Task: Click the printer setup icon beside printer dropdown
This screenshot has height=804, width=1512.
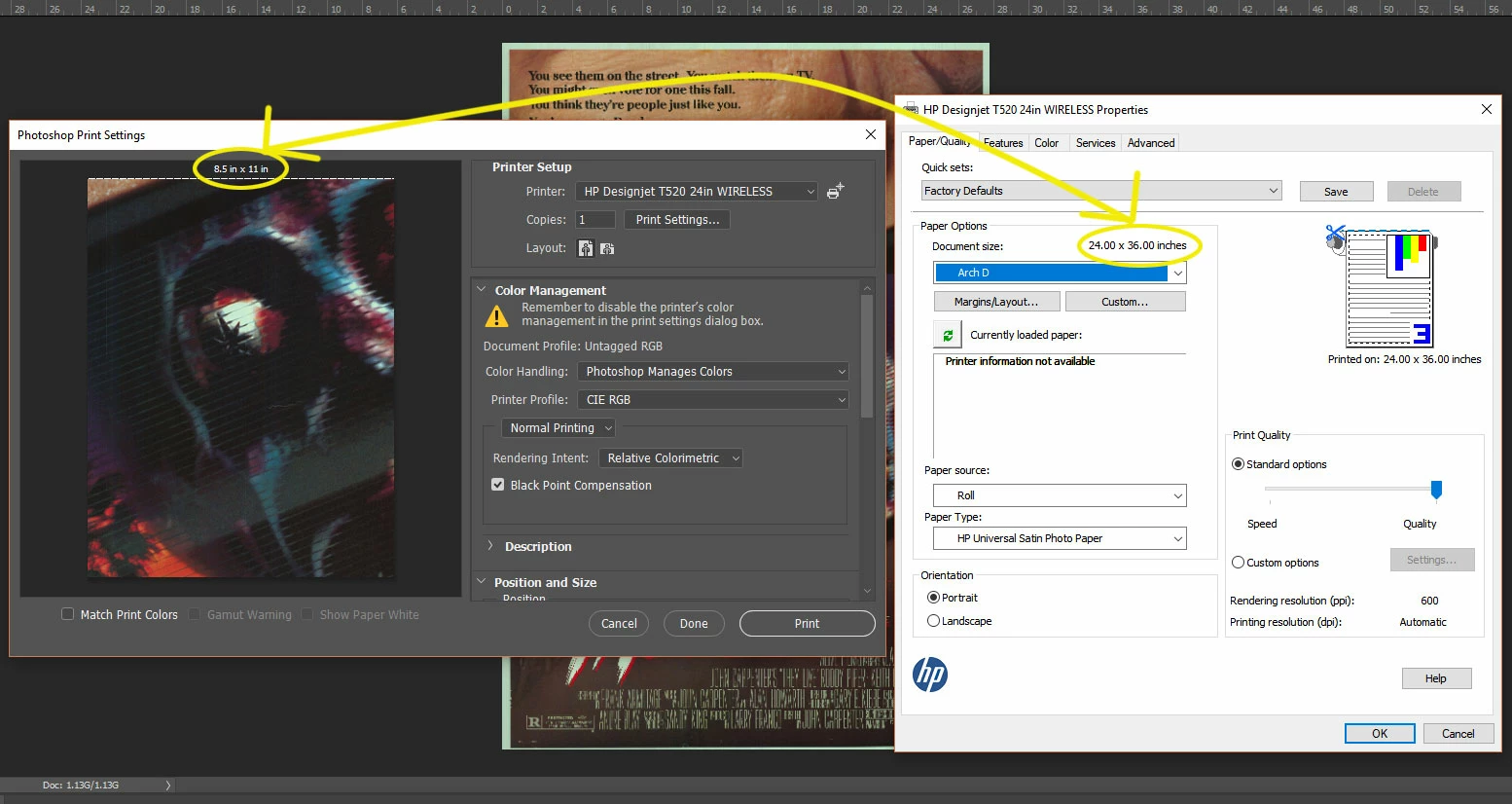Action: point(835,191)
